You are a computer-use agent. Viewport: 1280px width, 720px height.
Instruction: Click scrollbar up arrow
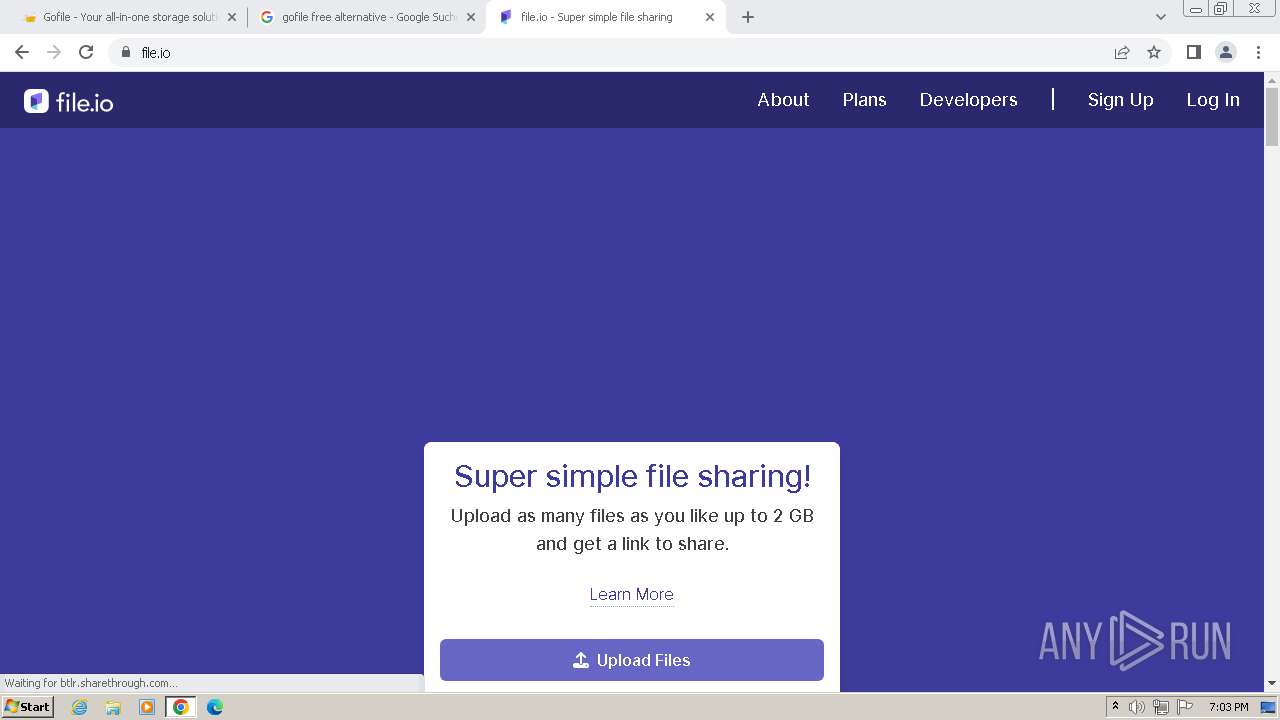pos(1272,79)
